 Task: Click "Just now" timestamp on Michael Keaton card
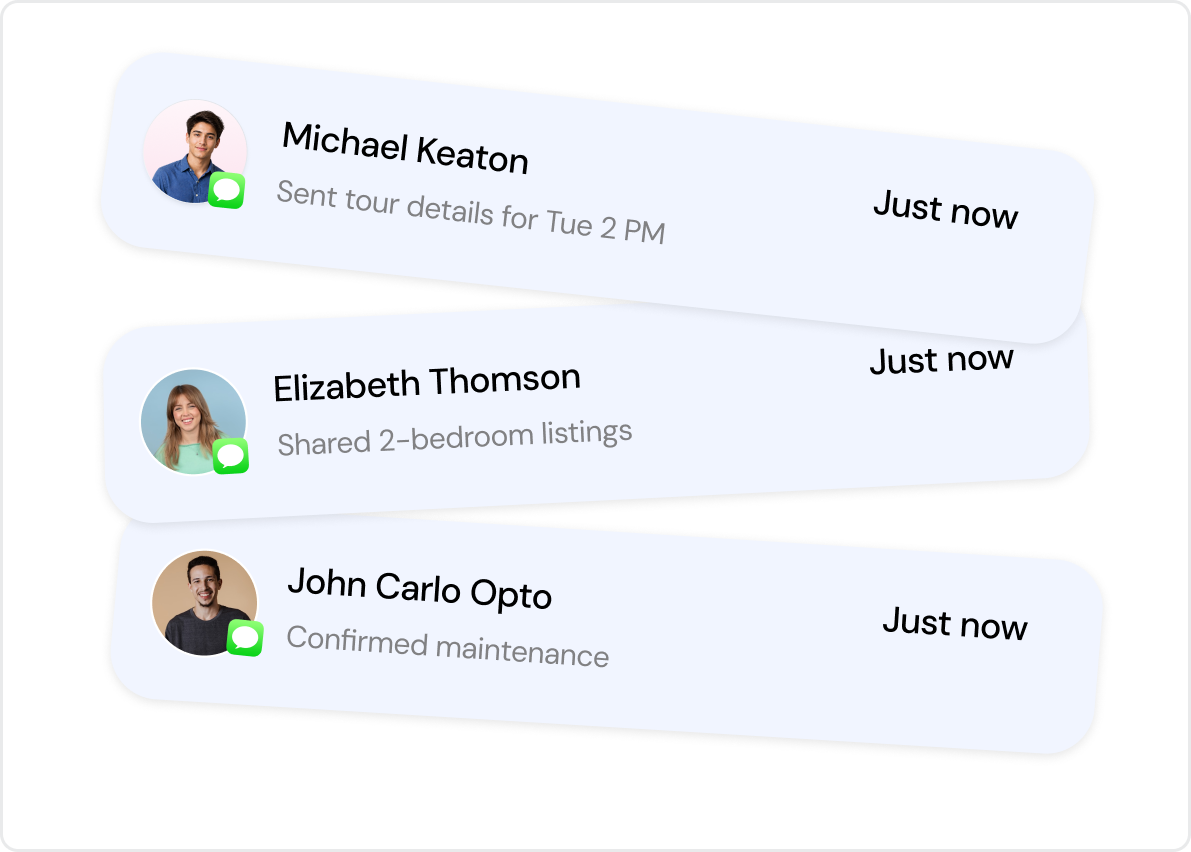(x=946, y=209)
